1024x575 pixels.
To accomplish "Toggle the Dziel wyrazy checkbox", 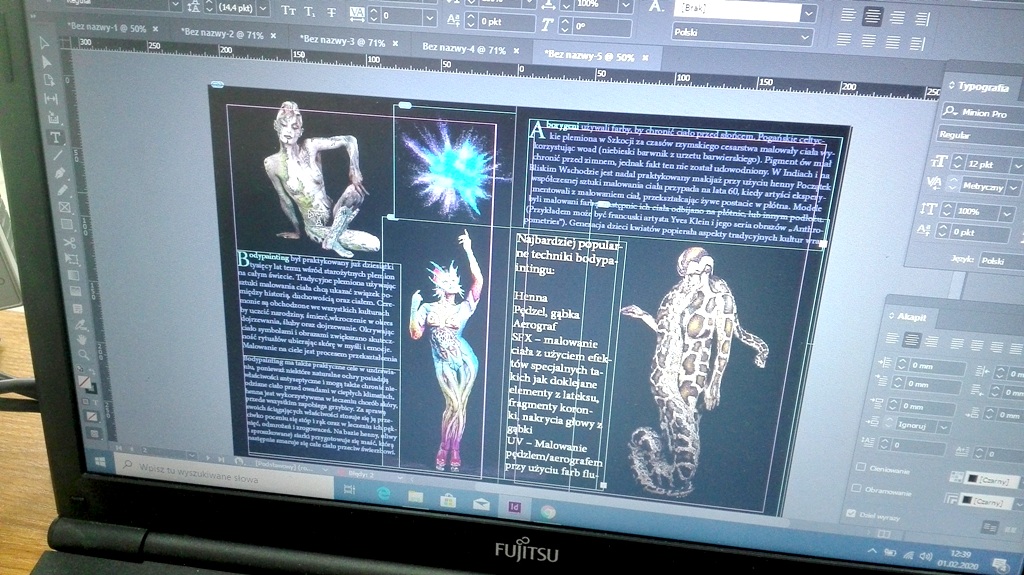I will coord(851,513).
